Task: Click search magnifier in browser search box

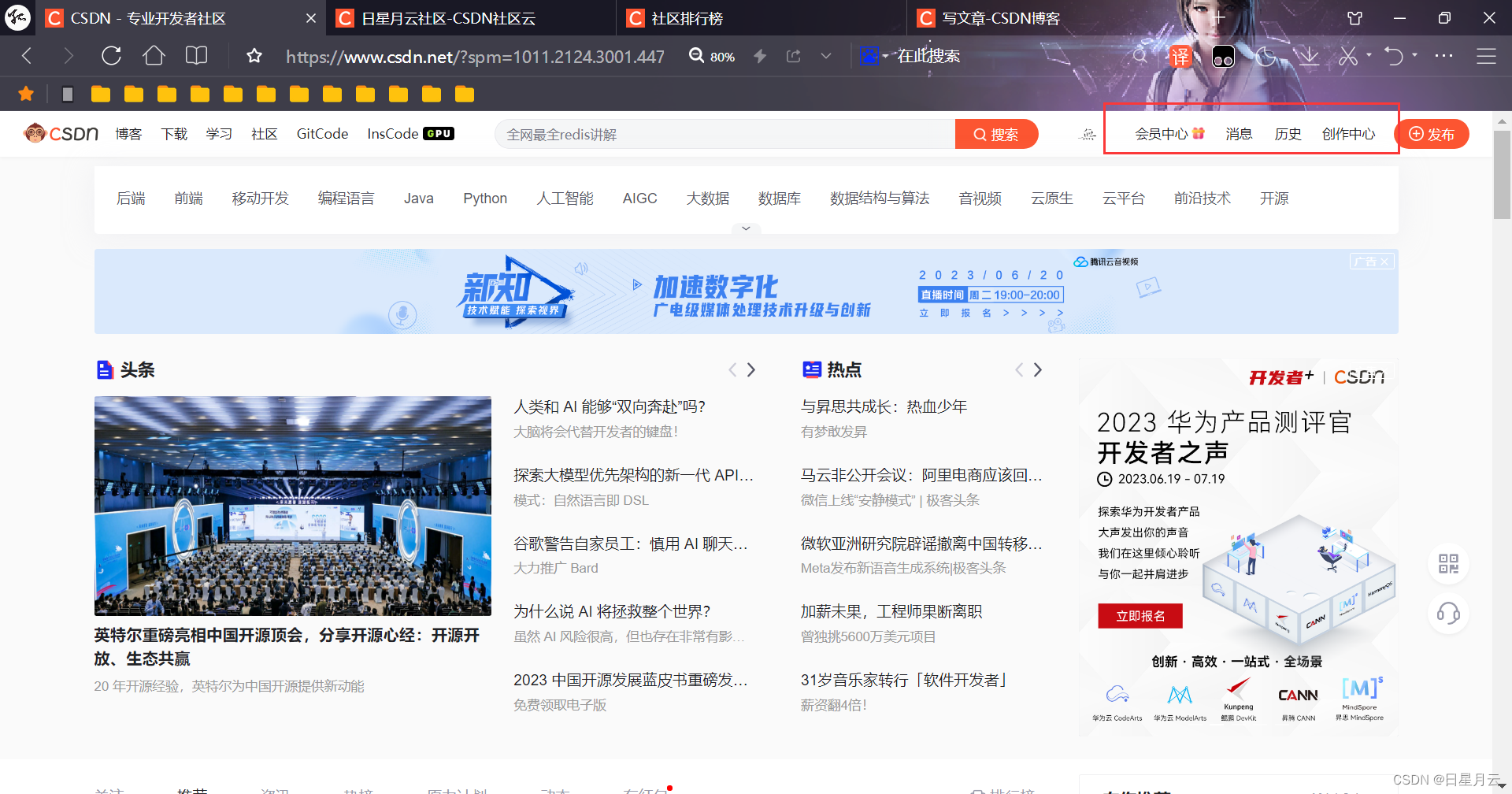Action: (x=1140, y=56)
